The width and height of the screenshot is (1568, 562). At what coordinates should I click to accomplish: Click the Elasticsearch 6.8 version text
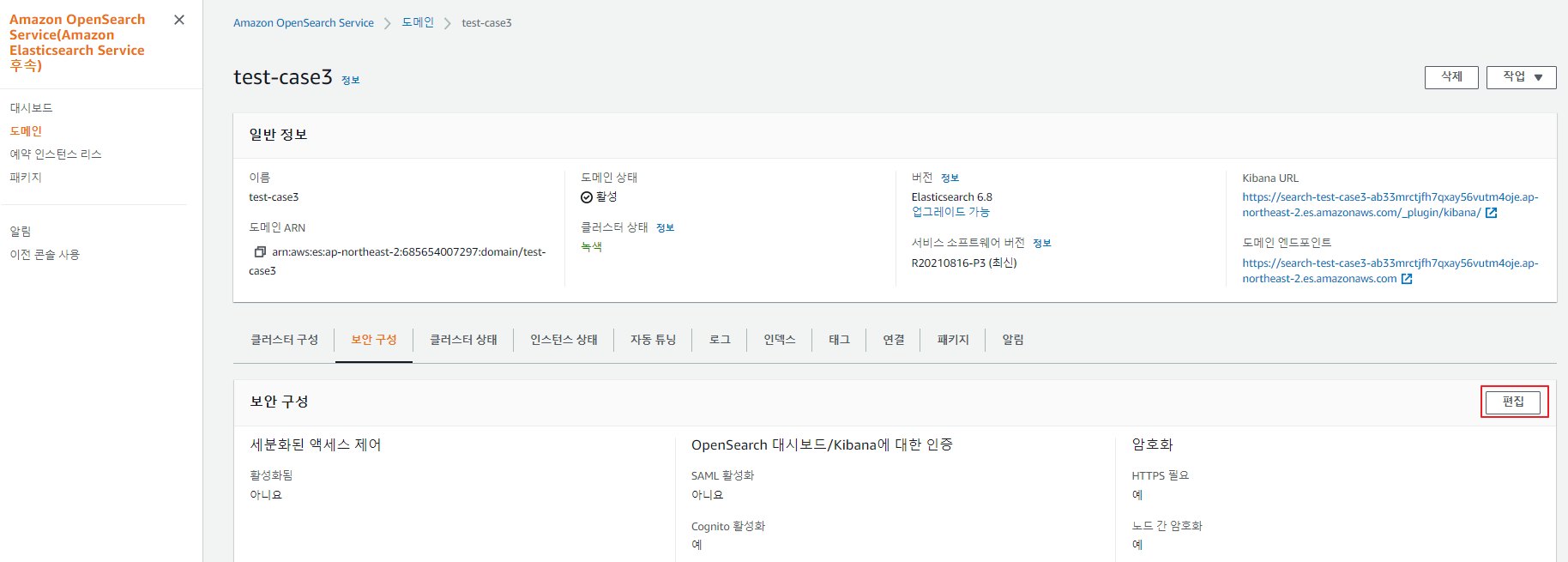(x=952, y=197)
